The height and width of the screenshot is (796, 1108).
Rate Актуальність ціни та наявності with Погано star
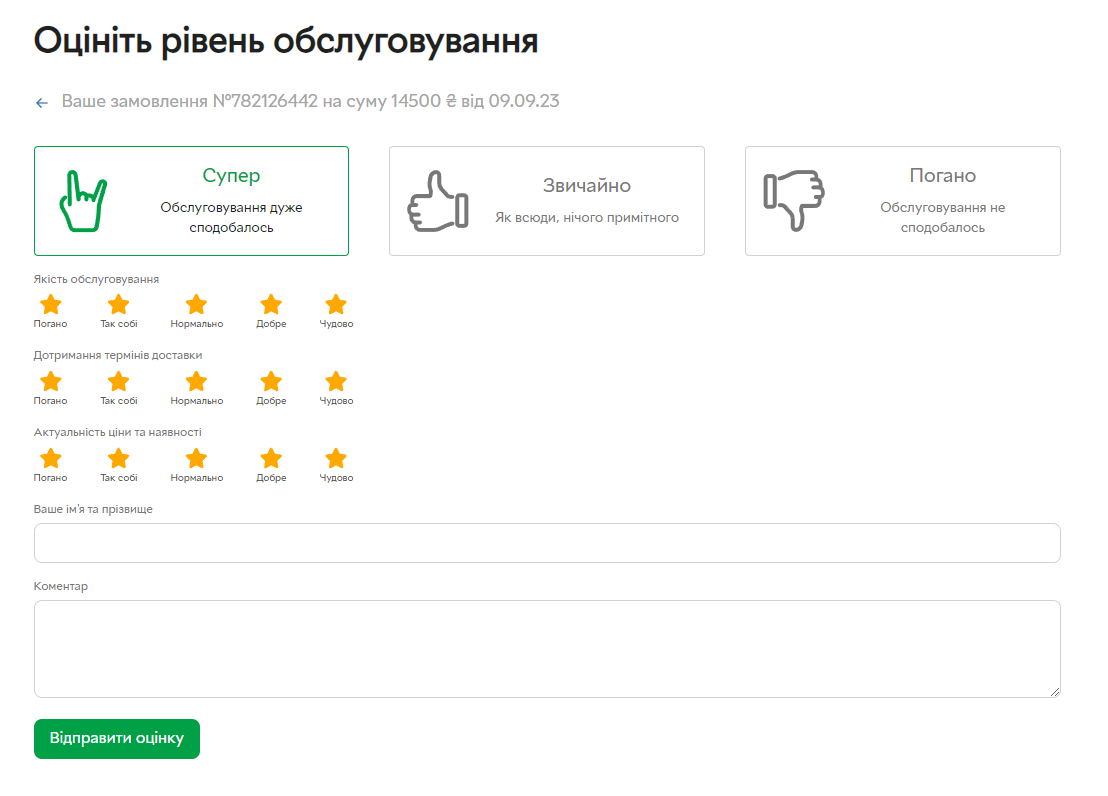coord(50,459)
